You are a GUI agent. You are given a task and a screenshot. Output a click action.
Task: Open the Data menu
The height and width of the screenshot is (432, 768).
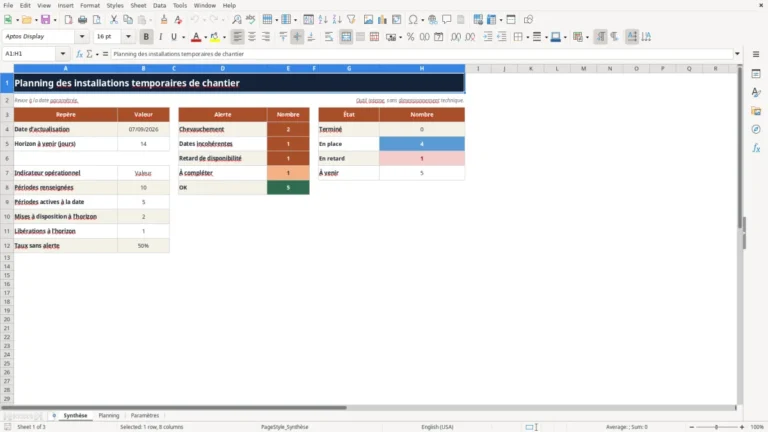click(160, 5)
